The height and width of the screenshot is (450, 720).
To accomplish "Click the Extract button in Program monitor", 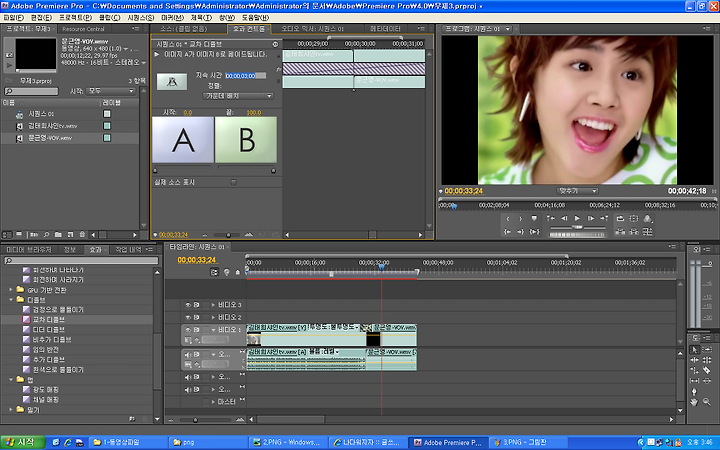I will [634, 231].
